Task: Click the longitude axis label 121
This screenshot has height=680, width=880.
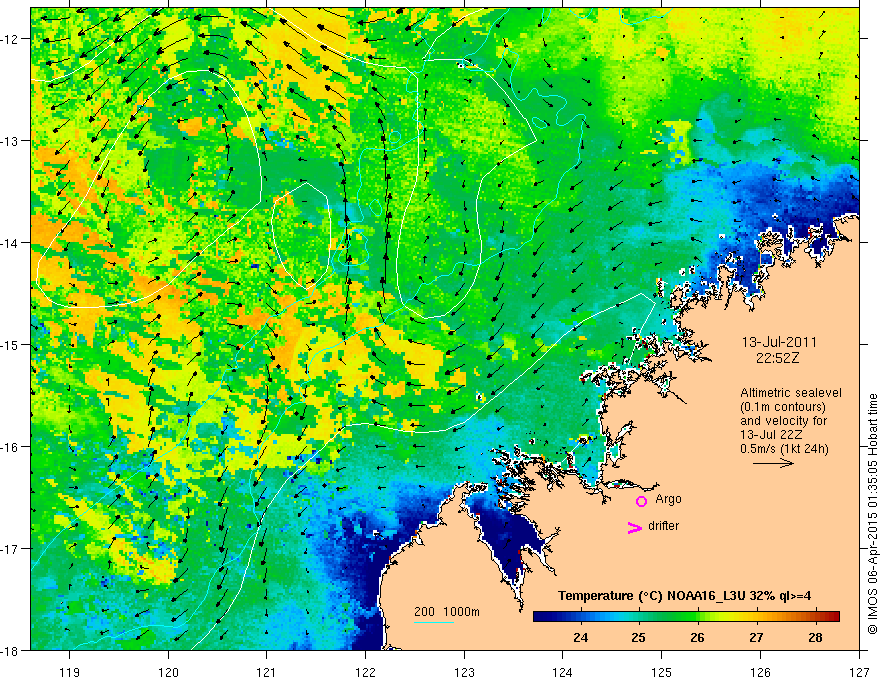Action: (x=267, y=672)
